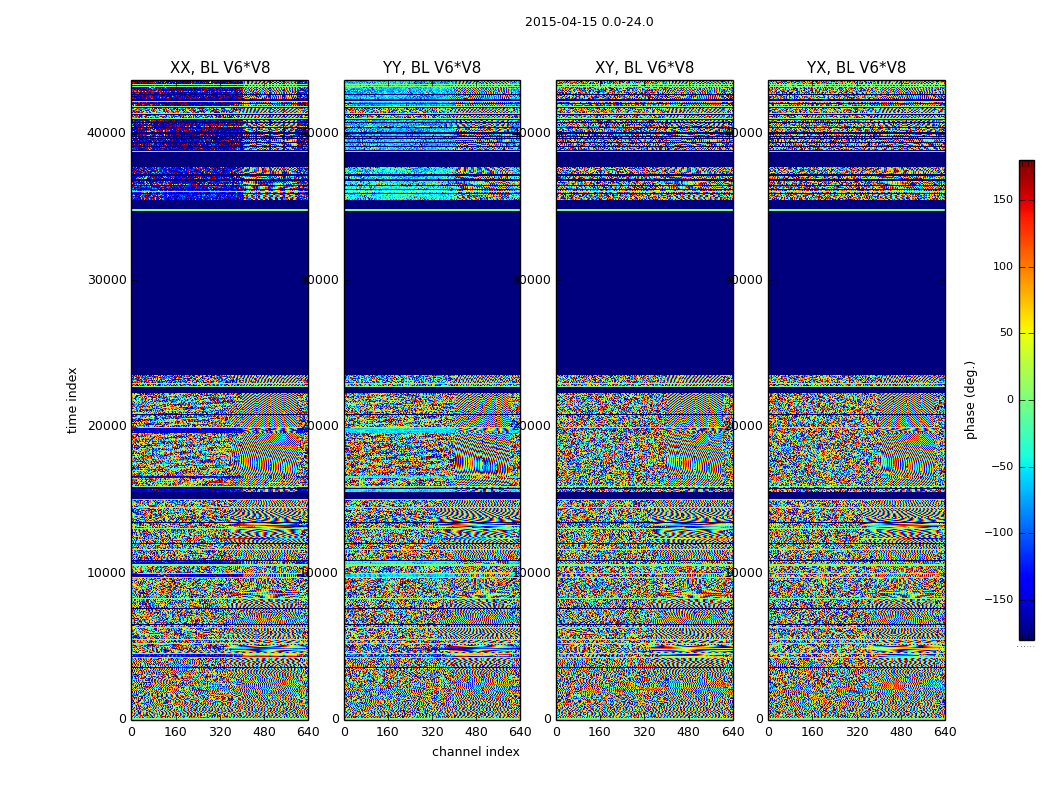1050x800 pixels.
Task: Click the "YY, BL V6*V8" subplot title
Action: 432,68
